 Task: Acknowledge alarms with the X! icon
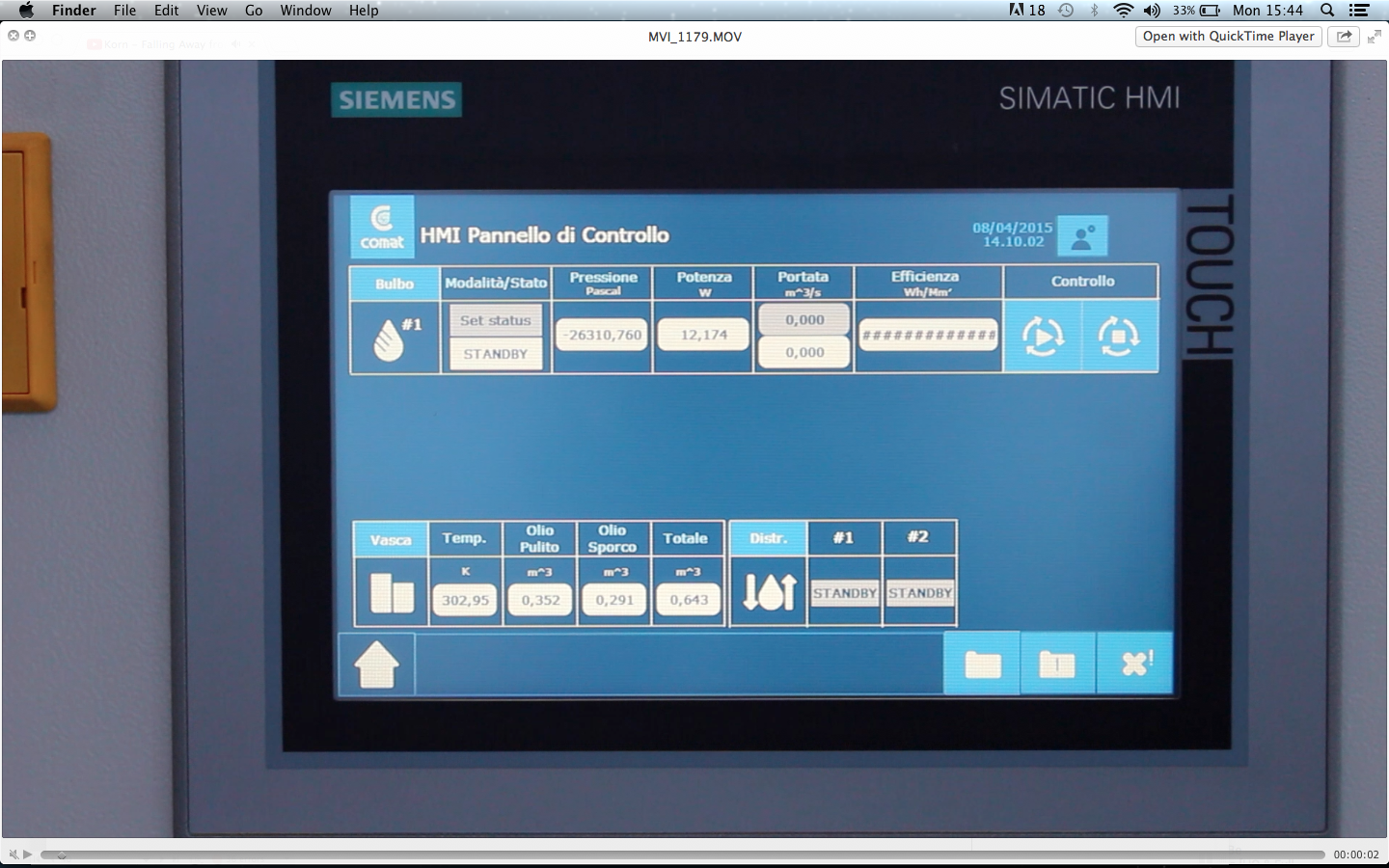[x=1133, y=663]
